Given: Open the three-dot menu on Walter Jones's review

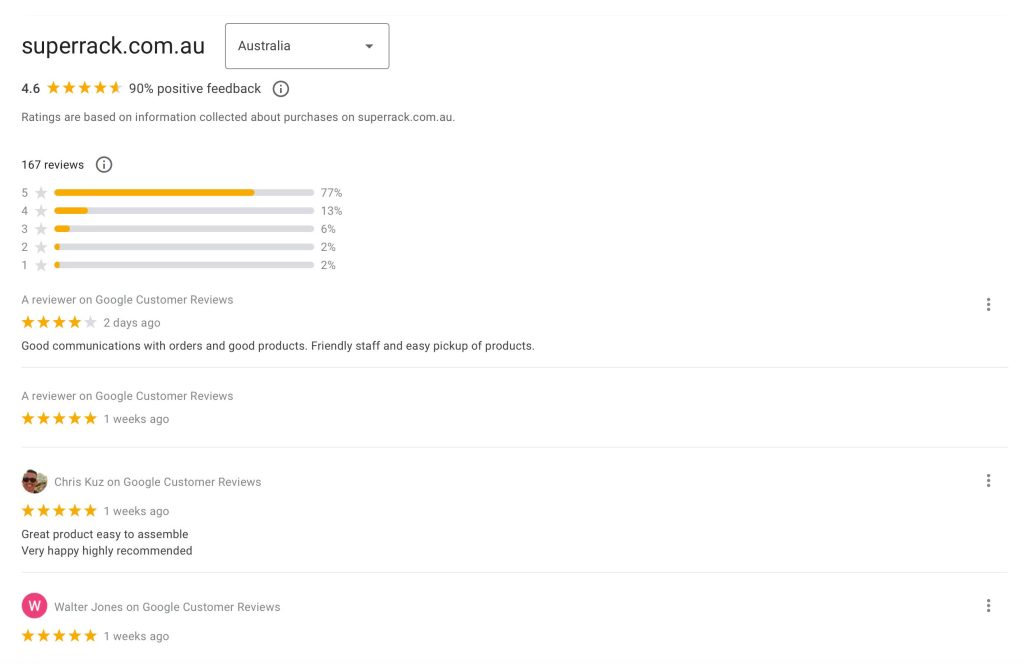Looking at the screenshot, I should point(988,605).
